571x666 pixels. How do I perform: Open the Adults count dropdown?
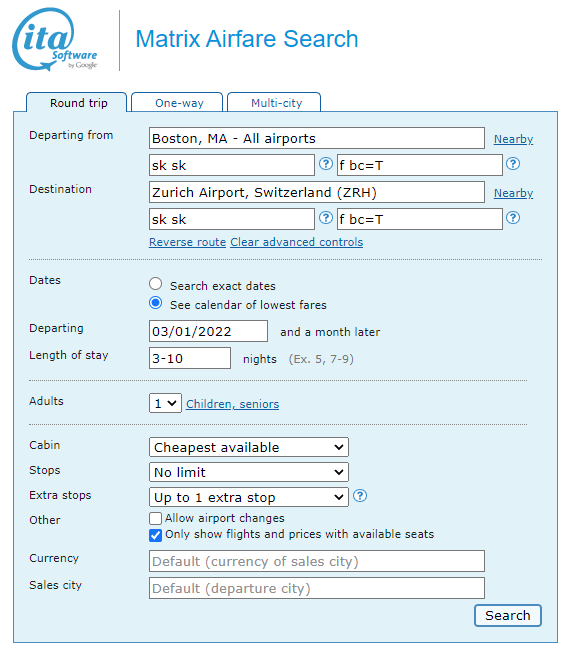click(165, 403)
